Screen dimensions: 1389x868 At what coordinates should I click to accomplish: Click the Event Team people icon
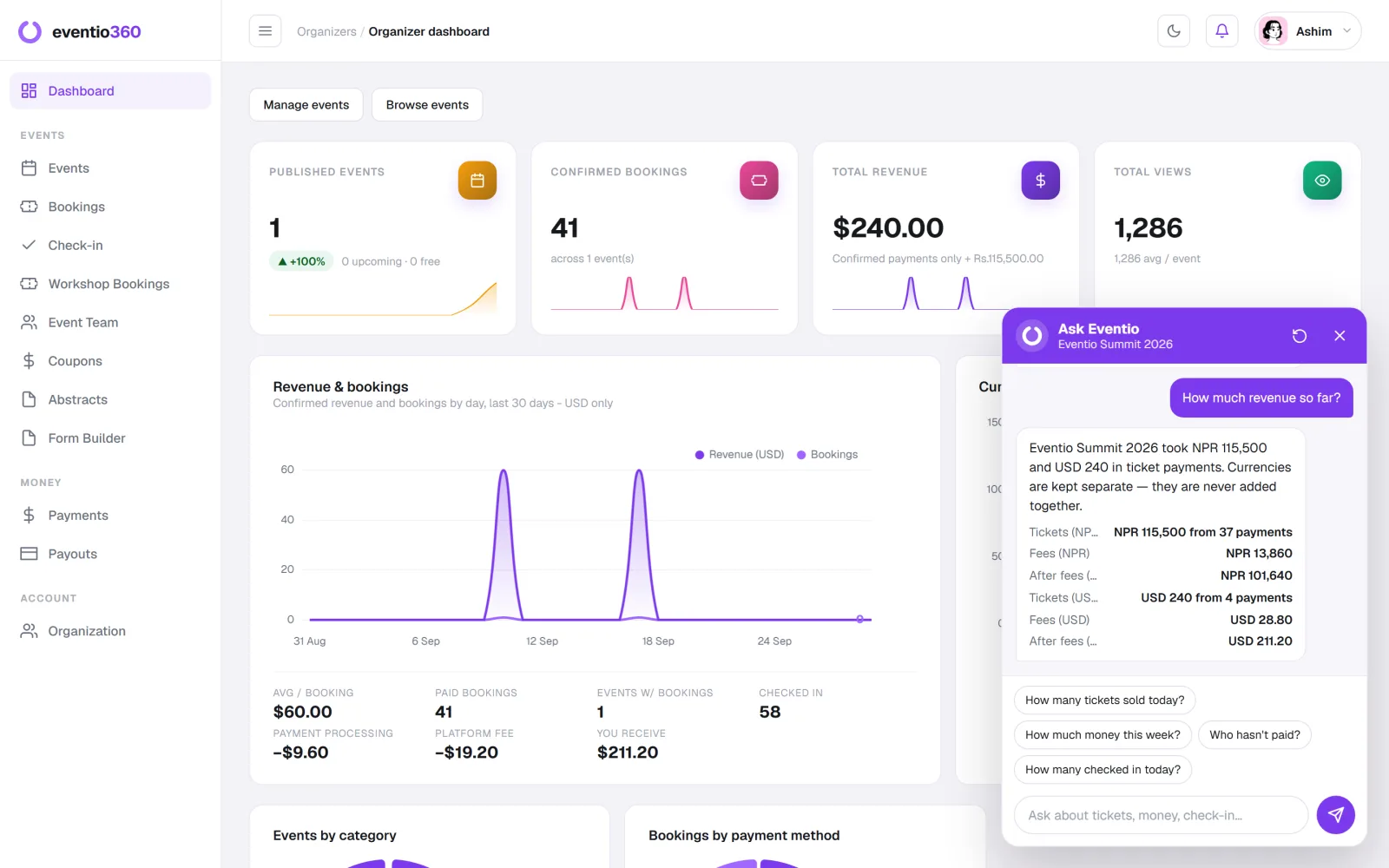[29, 322]
